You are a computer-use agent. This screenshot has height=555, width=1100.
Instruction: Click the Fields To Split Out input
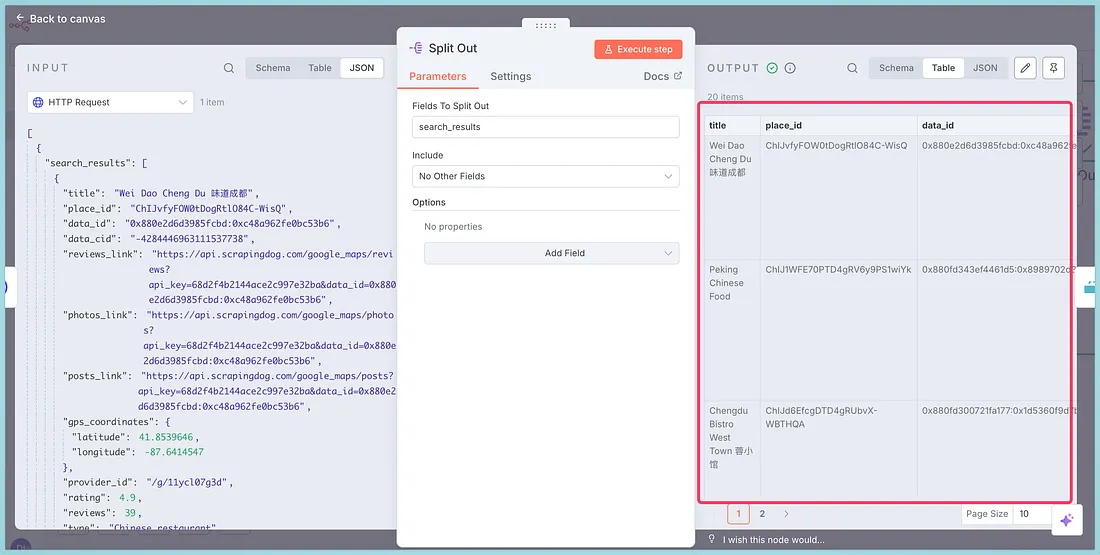coord(545,127)
